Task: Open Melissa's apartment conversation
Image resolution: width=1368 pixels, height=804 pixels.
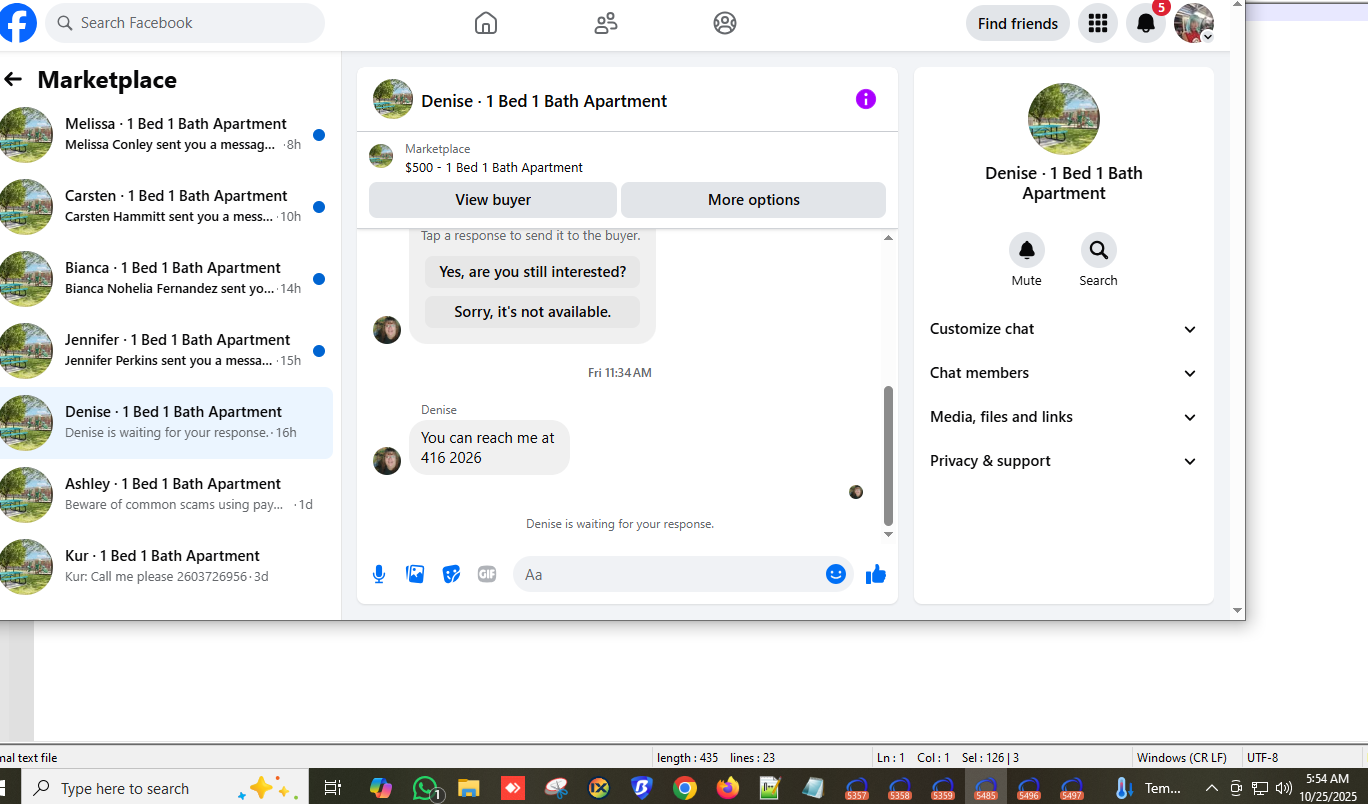Action: click(x=164, y=135)
